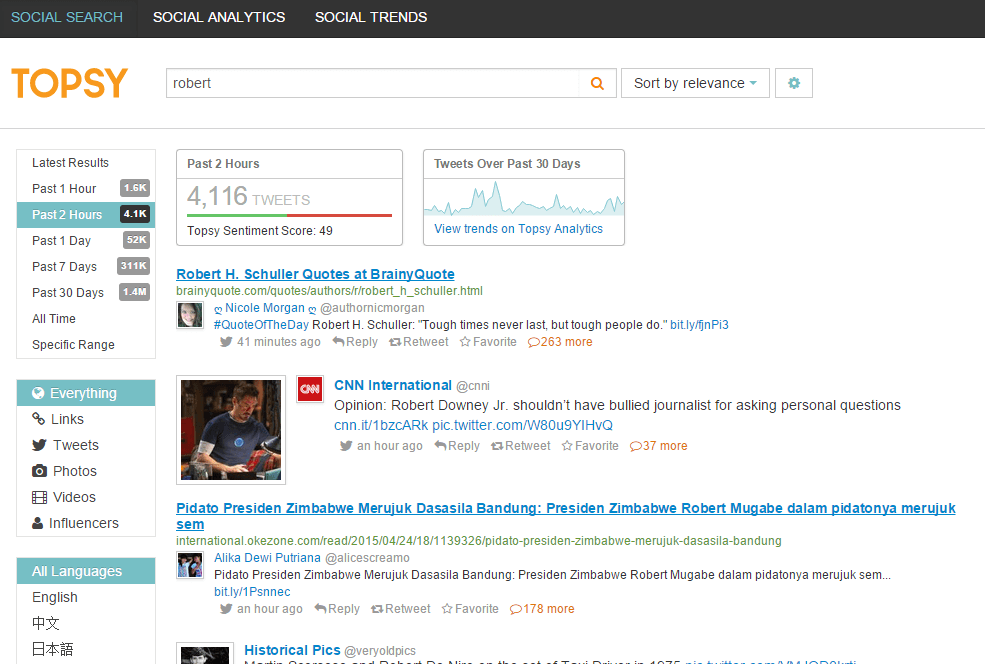Show 178 more tweets
The image size is (985, 664).
(541, 609)
